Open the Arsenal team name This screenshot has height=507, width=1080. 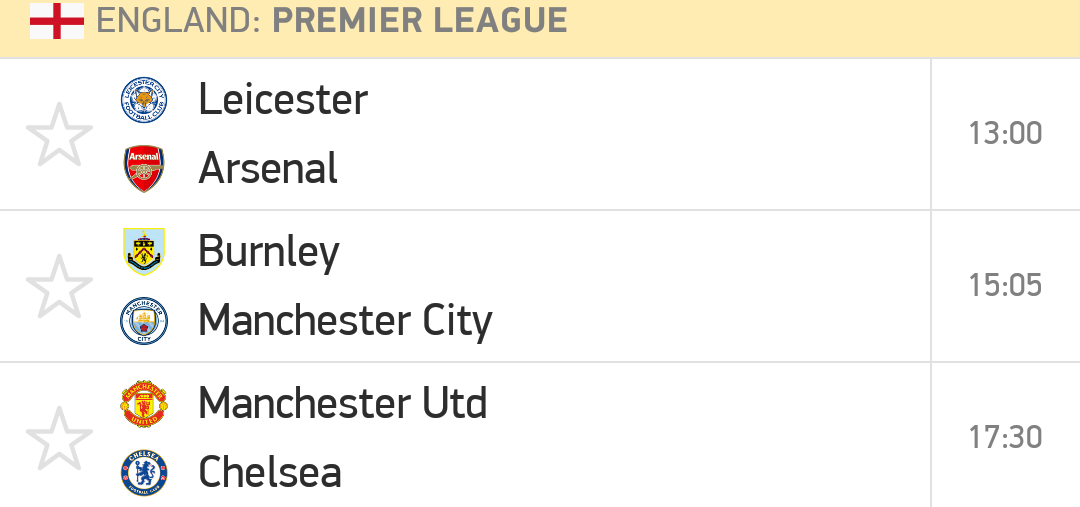268,169
